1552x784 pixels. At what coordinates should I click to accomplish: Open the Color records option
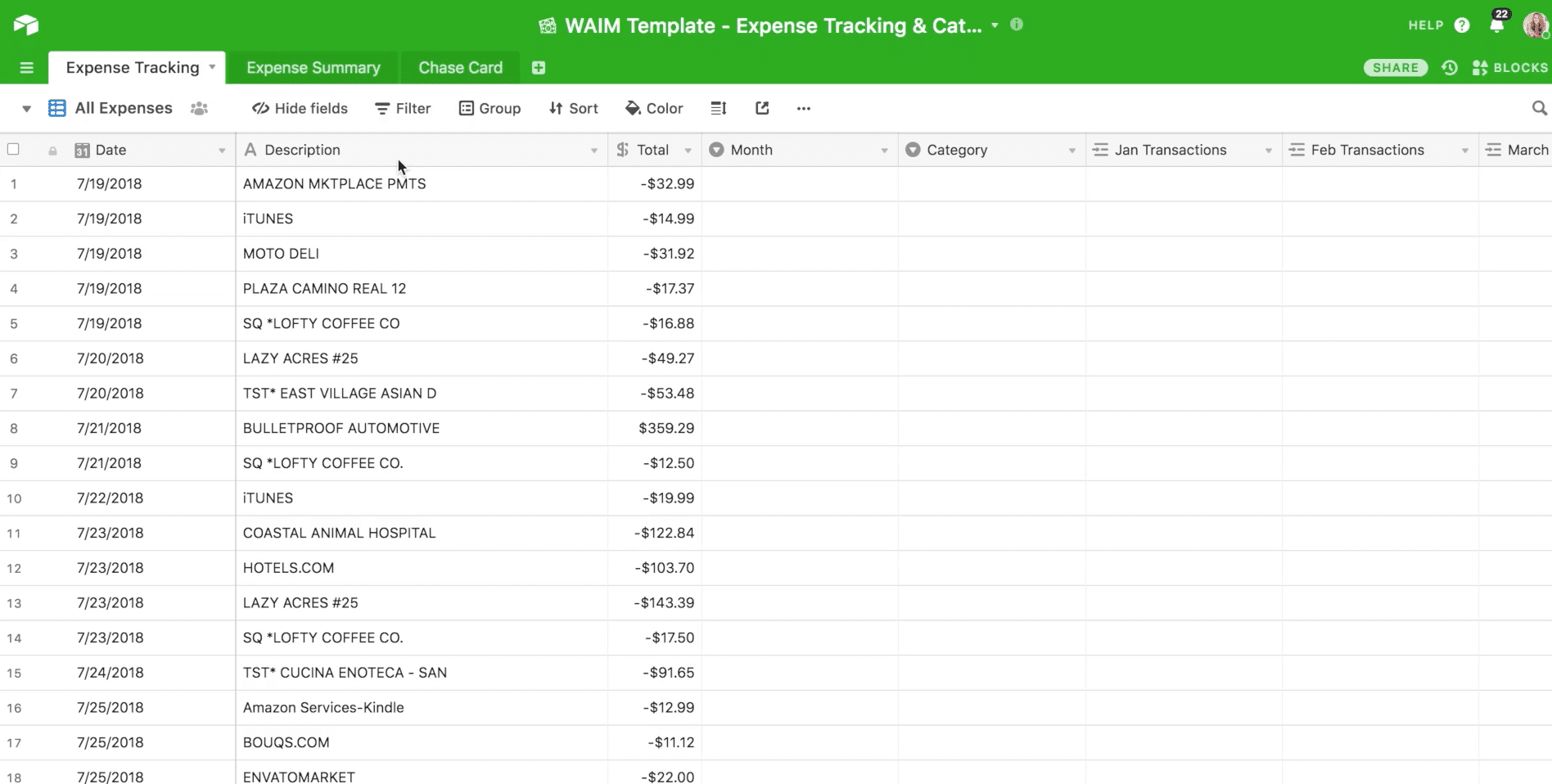point(654,108)
